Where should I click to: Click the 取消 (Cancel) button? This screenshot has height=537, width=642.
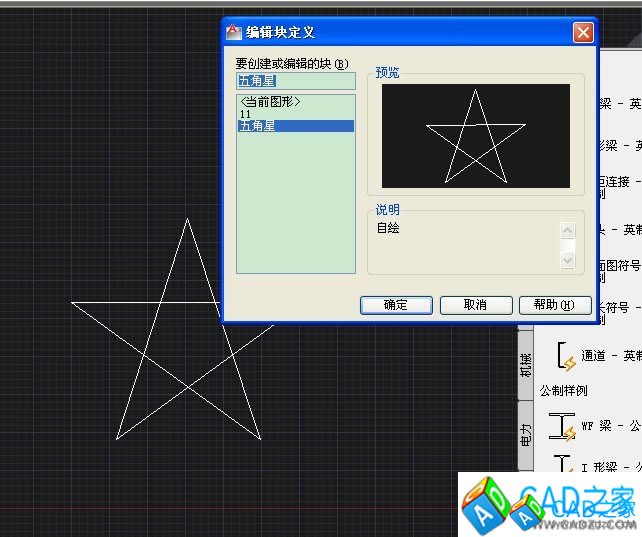[x=475, y=305]
